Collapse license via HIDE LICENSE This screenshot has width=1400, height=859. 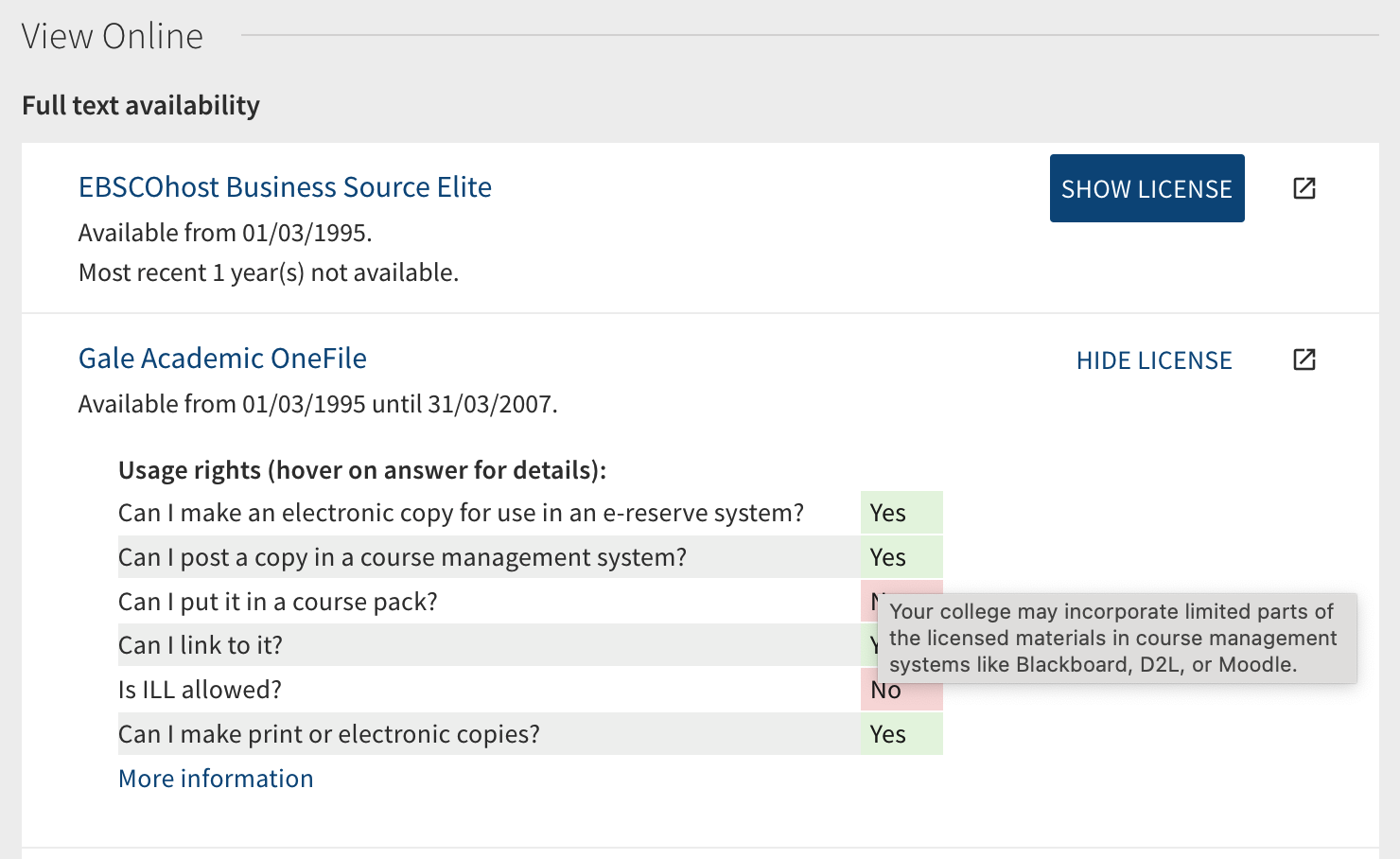(x=1154, y=360)
